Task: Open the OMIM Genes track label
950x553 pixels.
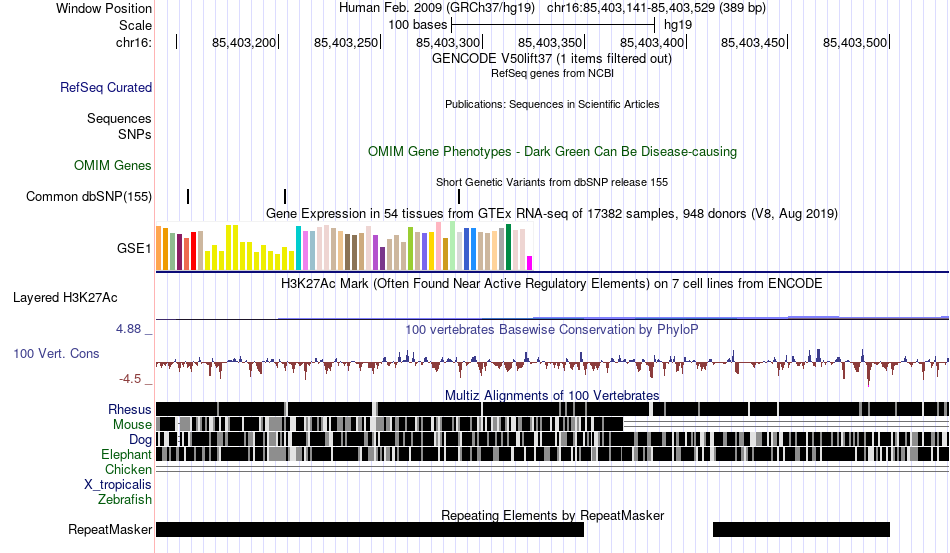Action: (x=113, y=165)
